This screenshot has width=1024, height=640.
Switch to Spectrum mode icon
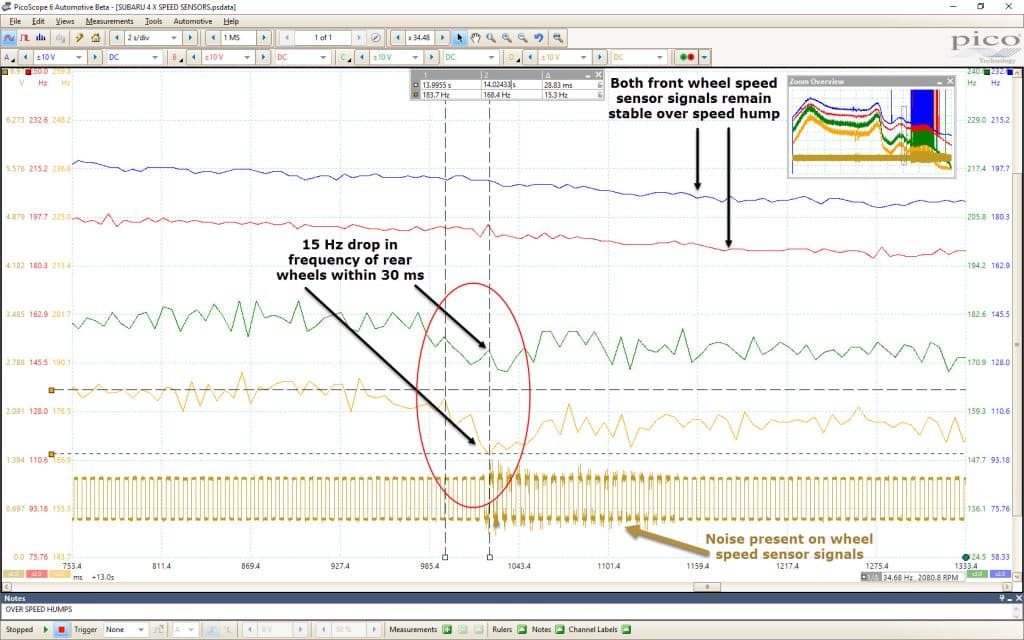40,38
